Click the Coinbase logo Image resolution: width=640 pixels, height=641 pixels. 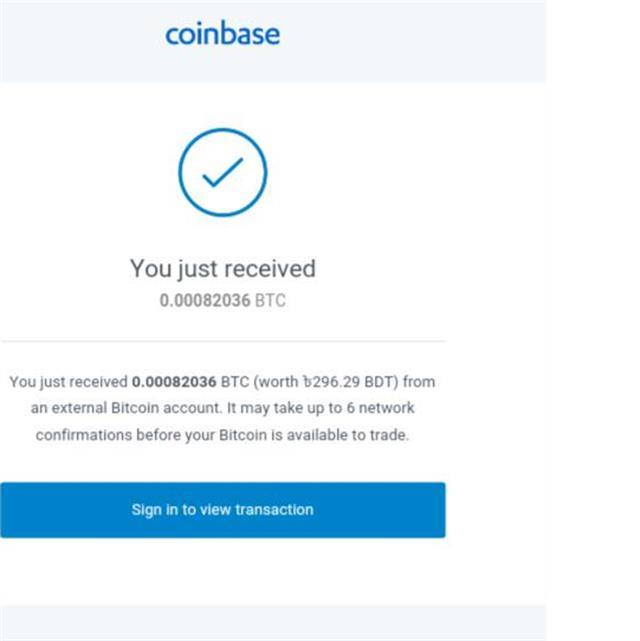click(222, 34)
